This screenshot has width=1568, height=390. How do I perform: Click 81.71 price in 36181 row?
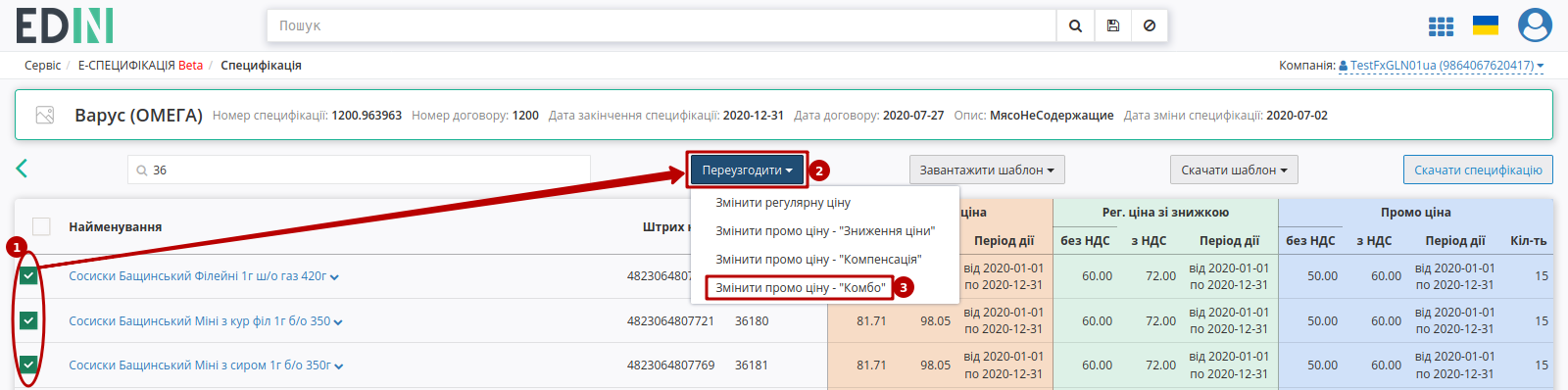point(871,366)
